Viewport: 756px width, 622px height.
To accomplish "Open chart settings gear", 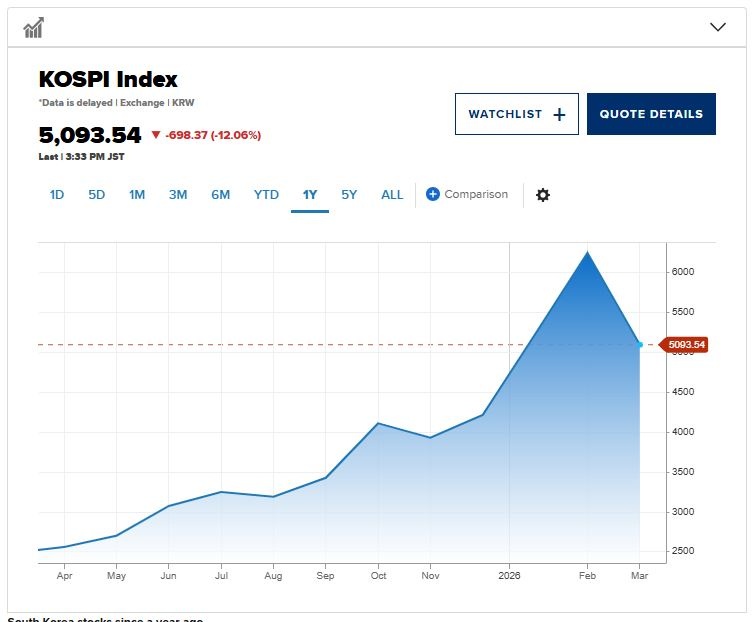I will 543,195.
